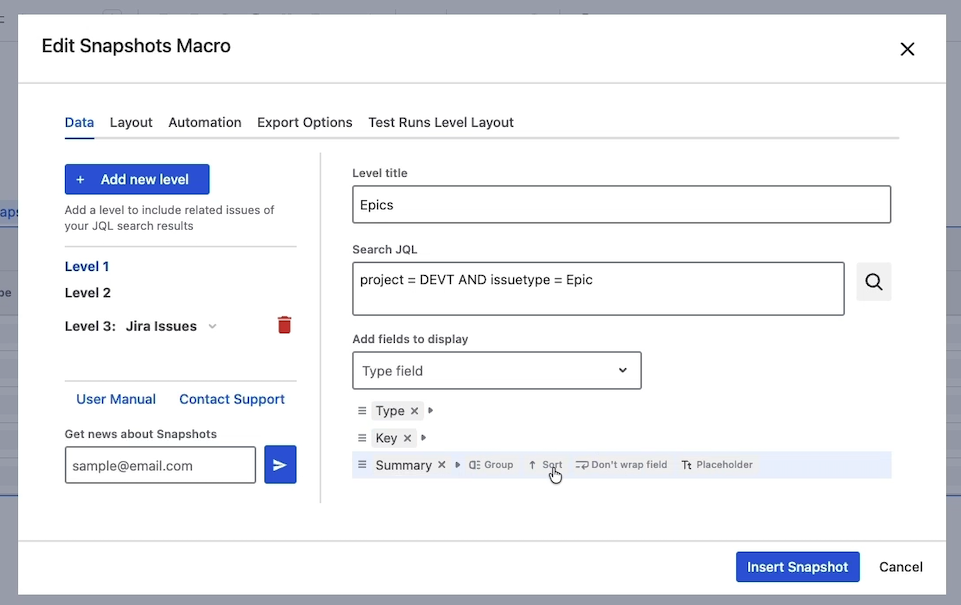
Task: Edit the Level title field
Action: pyautogui.click(x=621, y=205)
